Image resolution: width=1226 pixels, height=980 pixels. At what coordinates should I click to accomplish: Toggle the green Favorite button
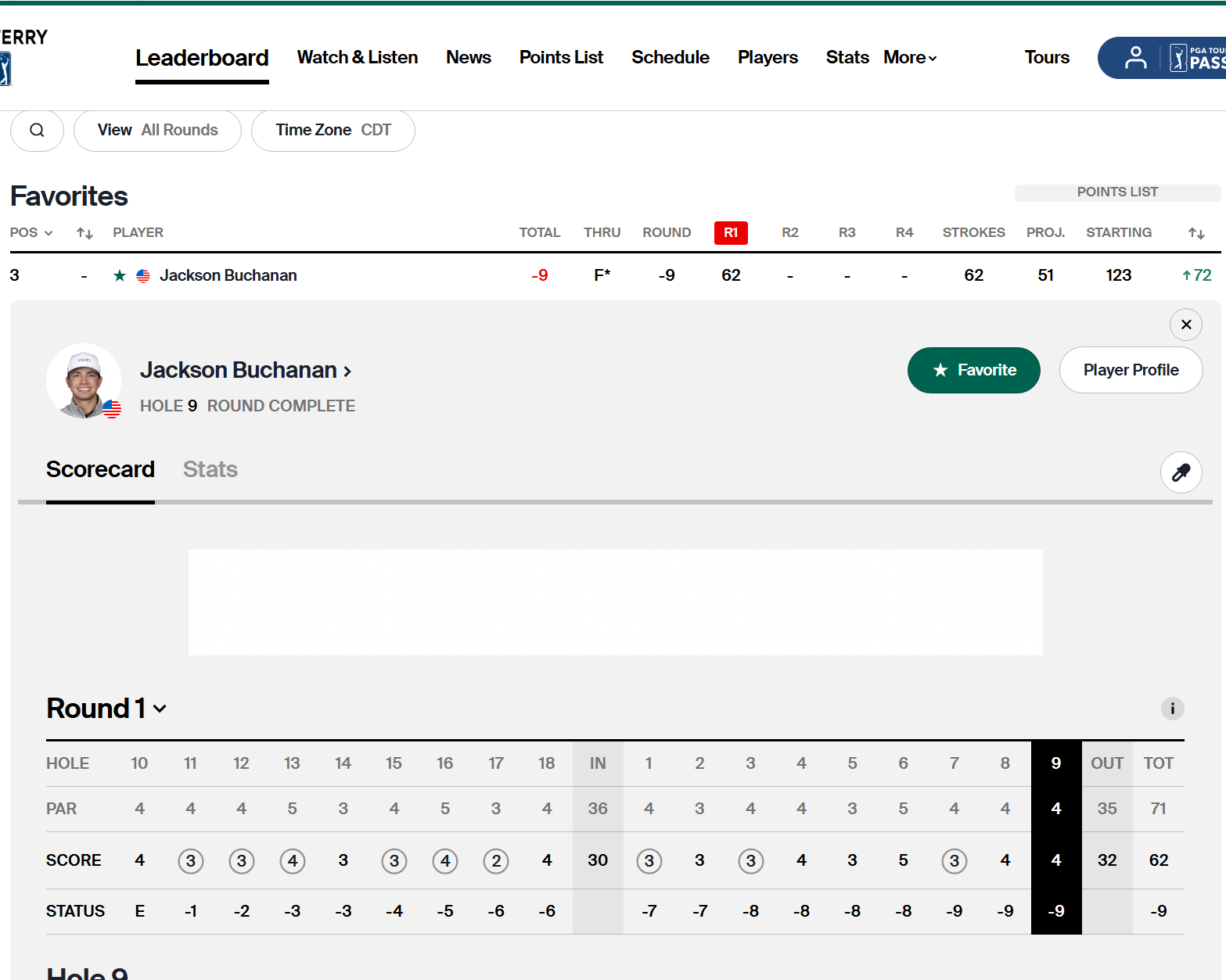[974, 370]
